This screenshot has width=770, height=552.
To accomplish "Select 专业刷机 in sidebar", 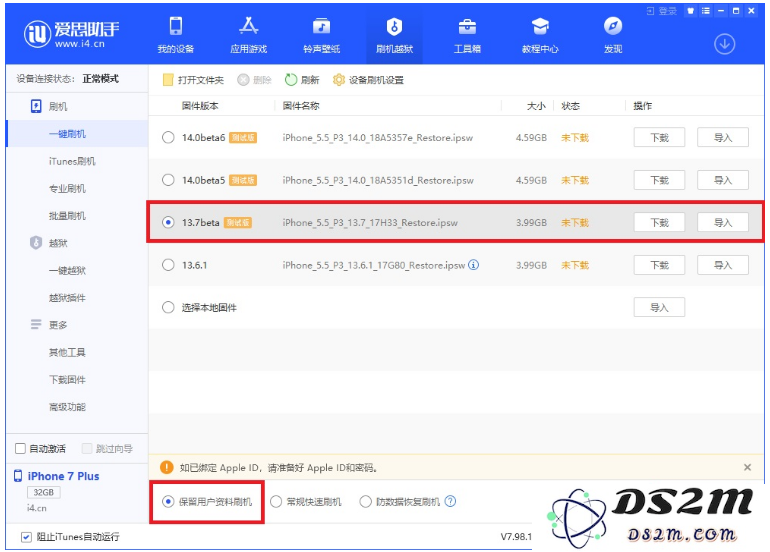I will [67, 188].
